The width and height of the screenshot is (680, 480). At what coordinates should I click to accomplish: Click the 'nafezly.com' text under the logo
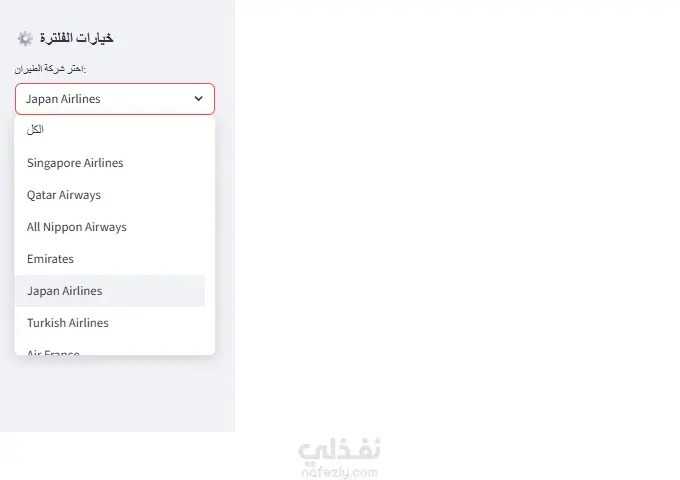340,471
